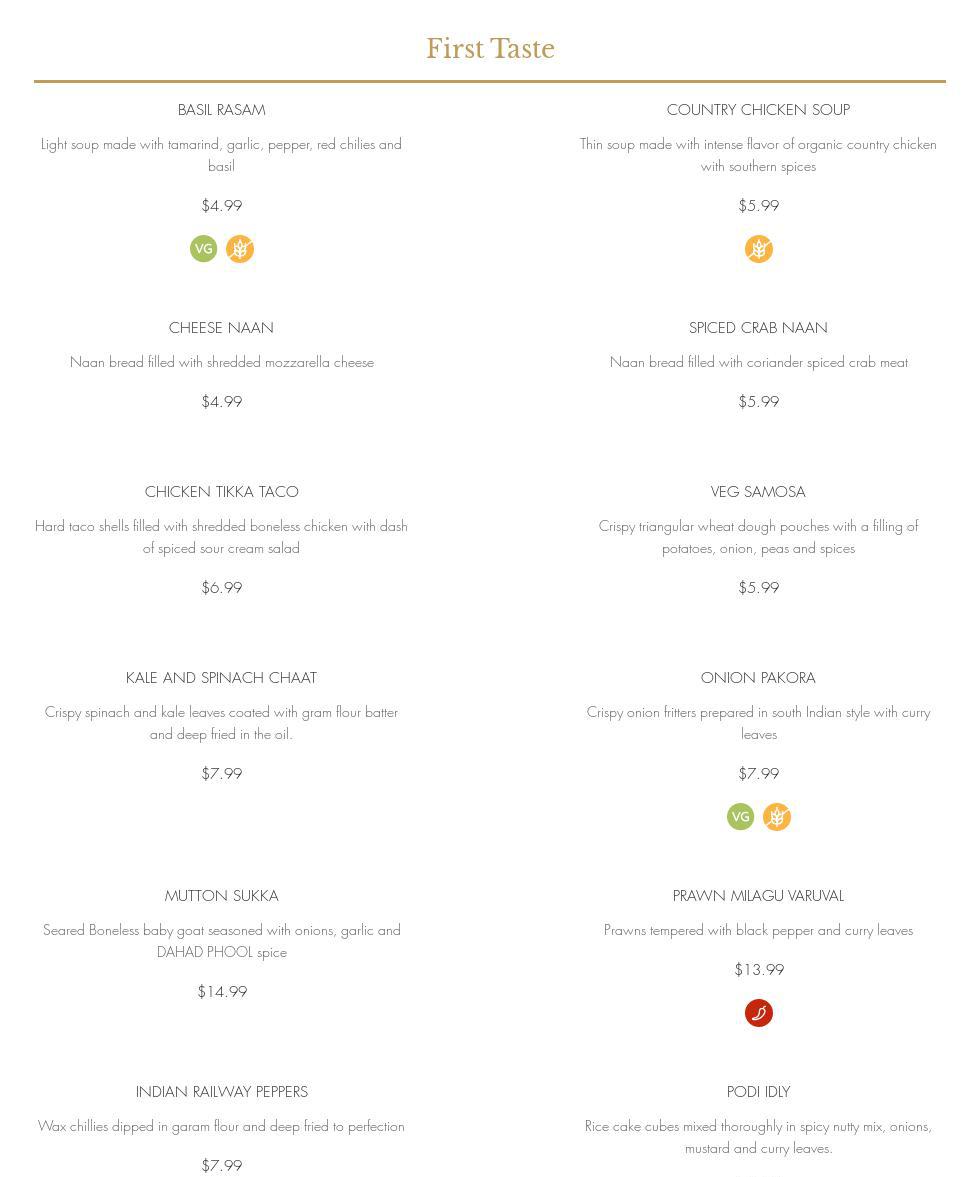Select the Basil Rasam item title

221,110
